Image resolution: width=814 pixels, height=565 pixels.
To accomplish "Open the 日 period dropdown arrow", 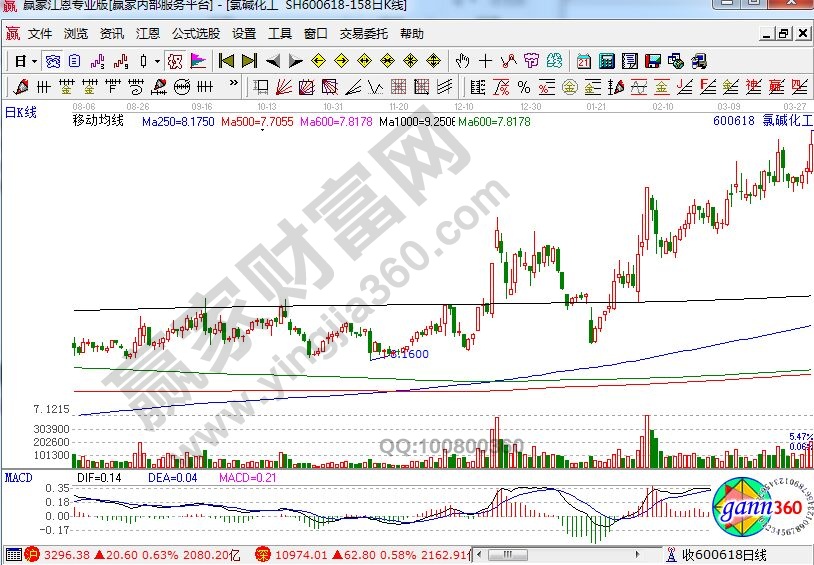I will (x=33, y=61).
